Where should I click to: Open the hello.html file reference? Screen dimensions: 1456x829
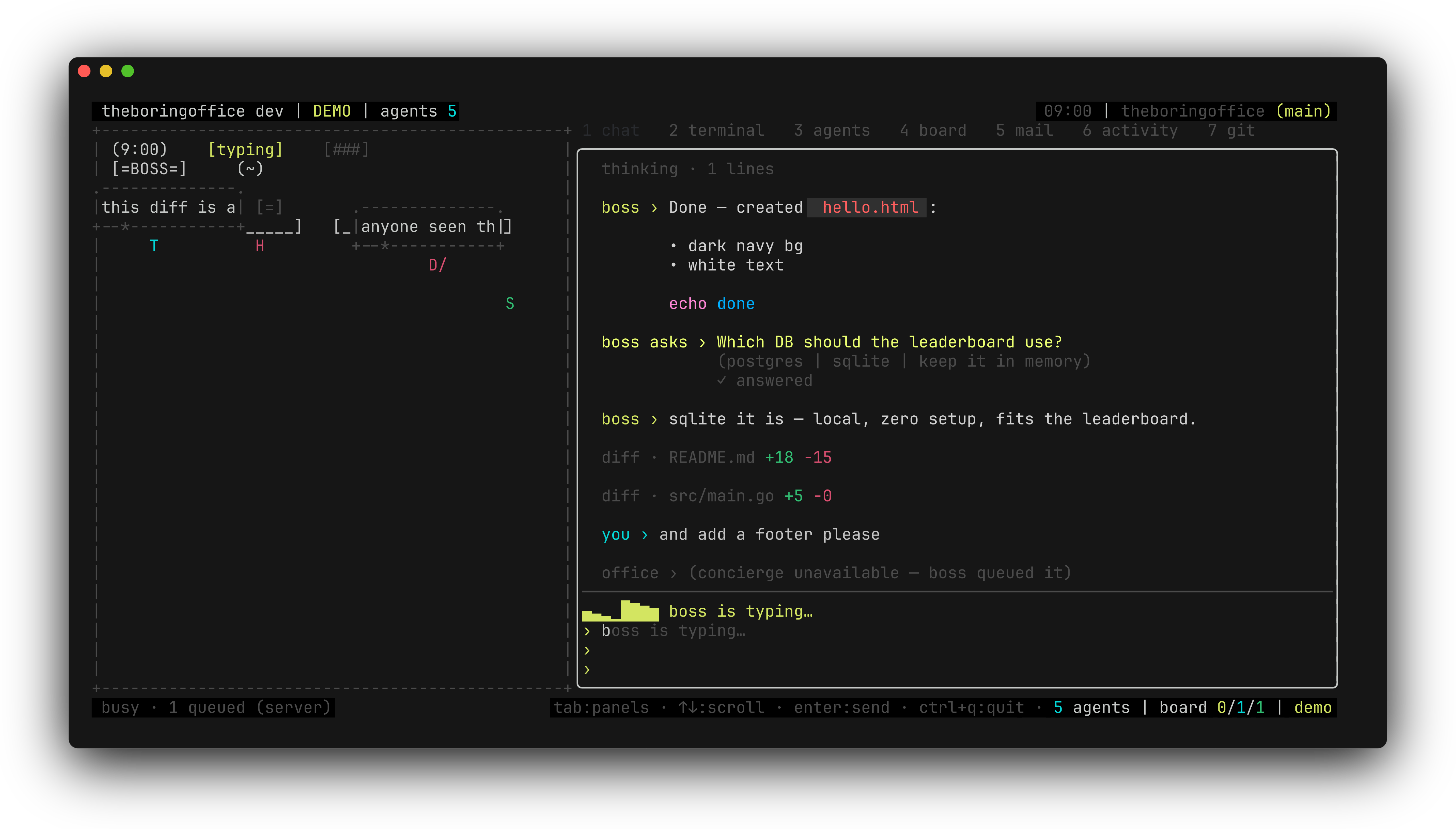pyautogui.click(x=867, y=207)
